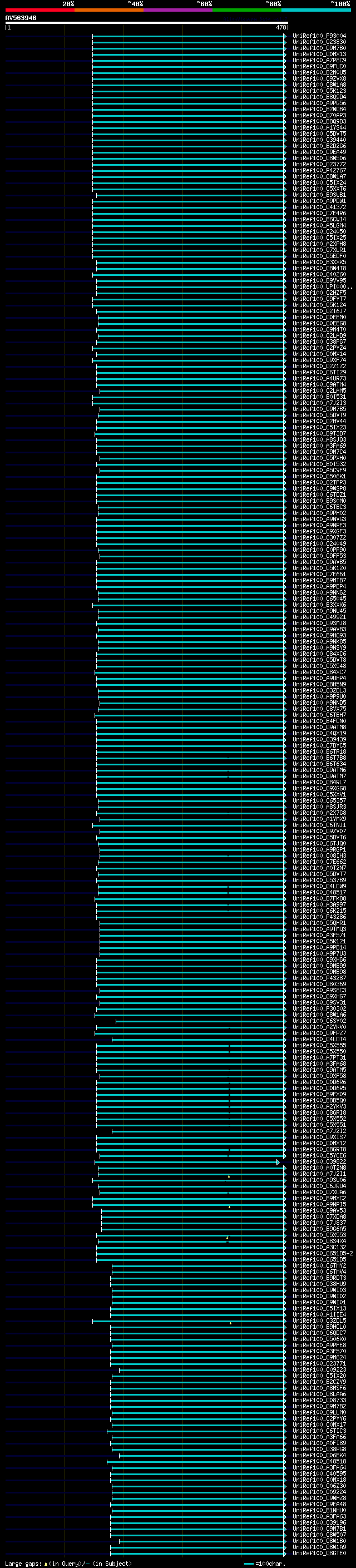This screenshot has width=356, height=1568.
Task: Select hit label UniRef100_Q9ATM6
Action: tap(319, 770)
